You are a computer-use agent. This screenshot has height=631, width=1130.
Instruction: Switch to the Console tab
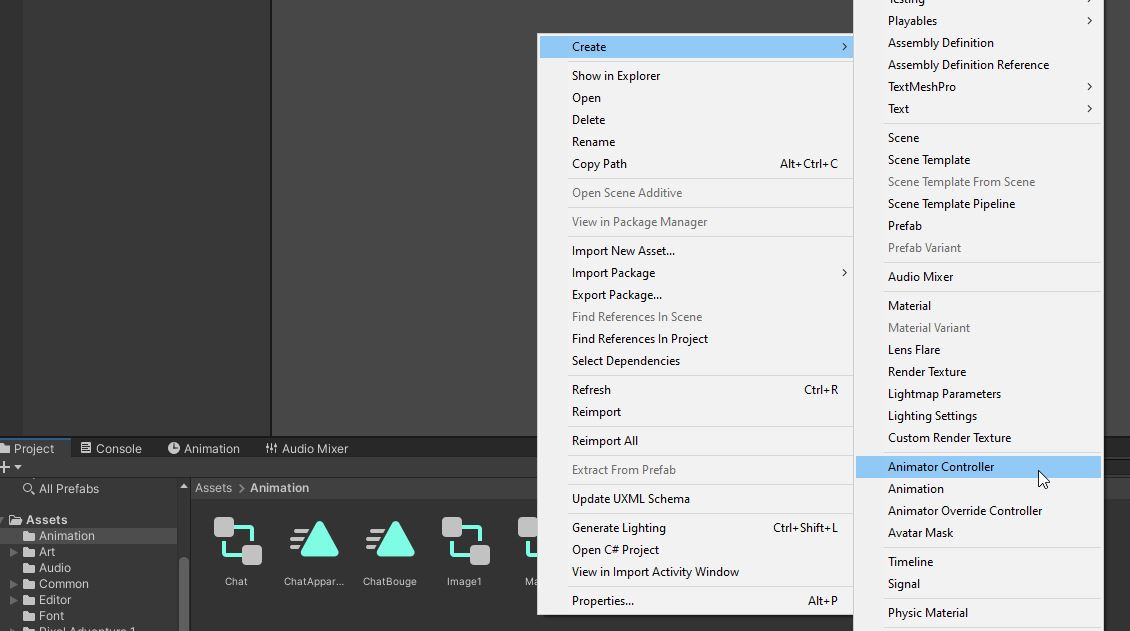111,449
